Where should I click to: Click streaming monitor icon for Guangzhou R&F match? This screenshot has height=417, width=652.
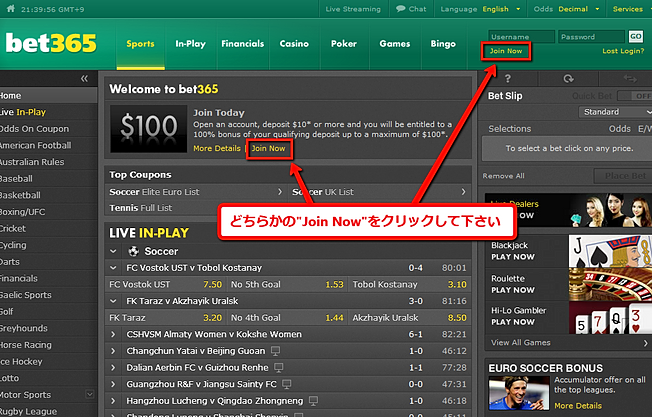point(286,384)
